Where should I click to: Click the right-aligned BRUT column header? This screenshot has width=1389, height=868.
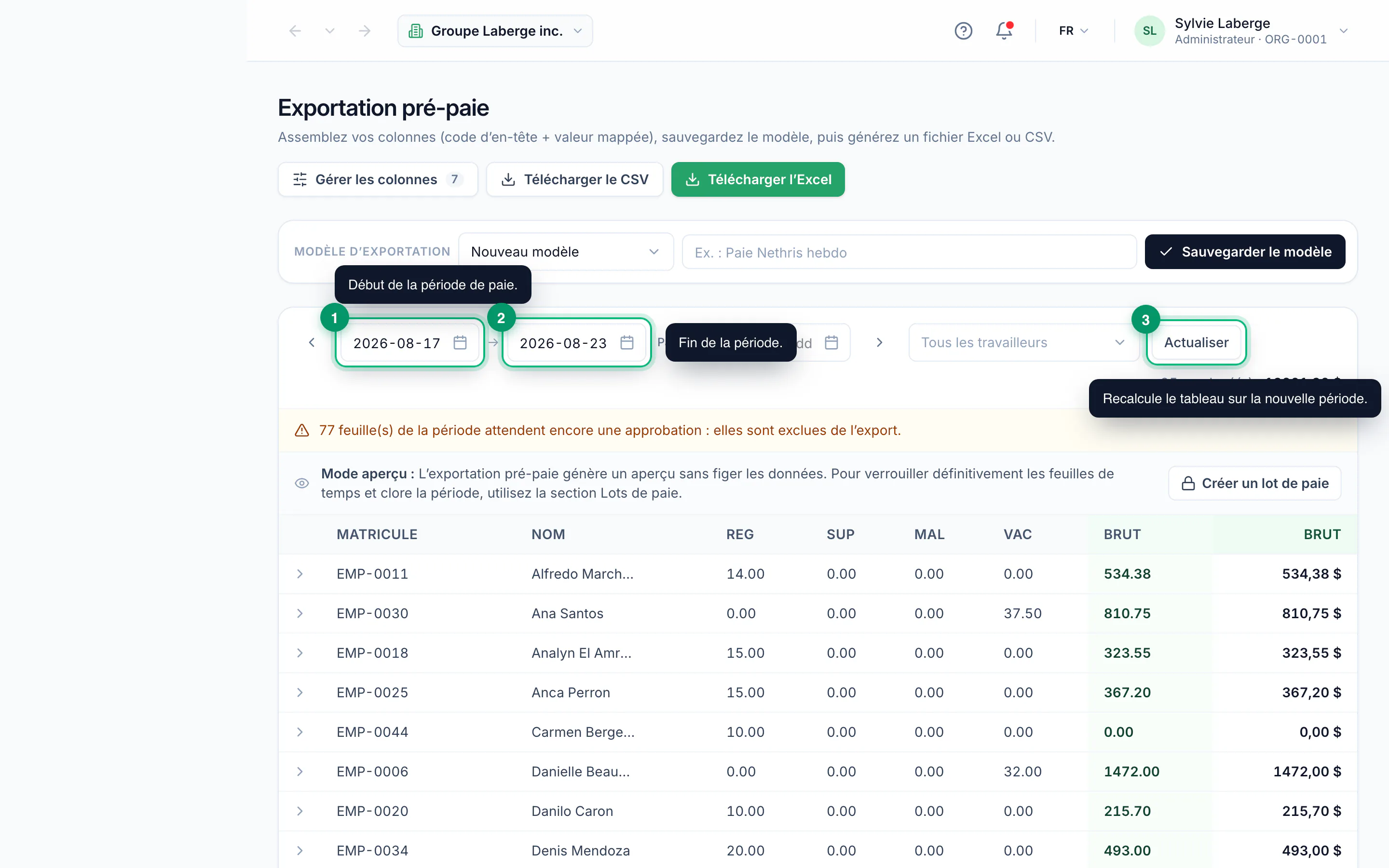click(1322, 534)
